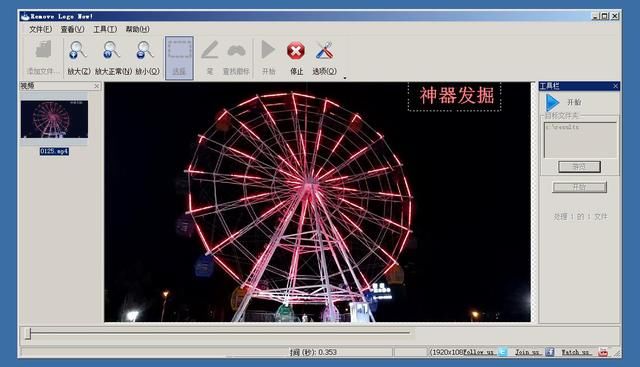The height and width of the screenshot is (367, 640).
Task: Open the 查看(V) menu
Action: point(72,29)
